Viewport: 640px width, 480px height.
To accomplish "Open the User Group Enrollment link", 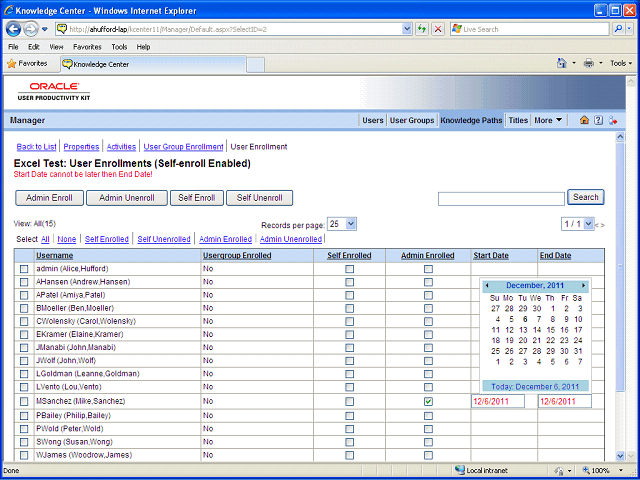I will coord(184,147).
